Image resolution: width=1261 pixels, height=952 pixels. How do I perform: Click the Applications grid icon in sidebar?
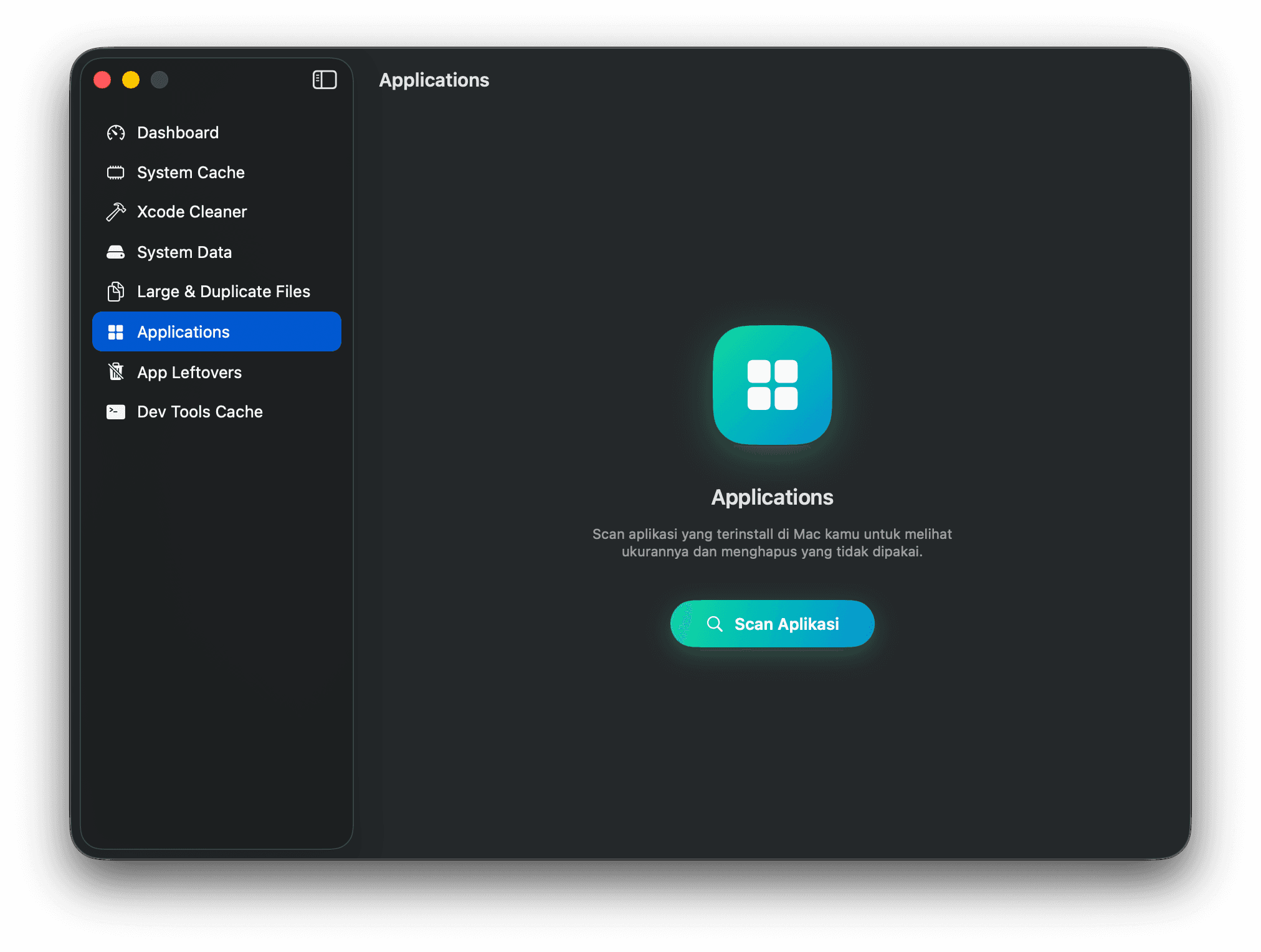(116, 332)
